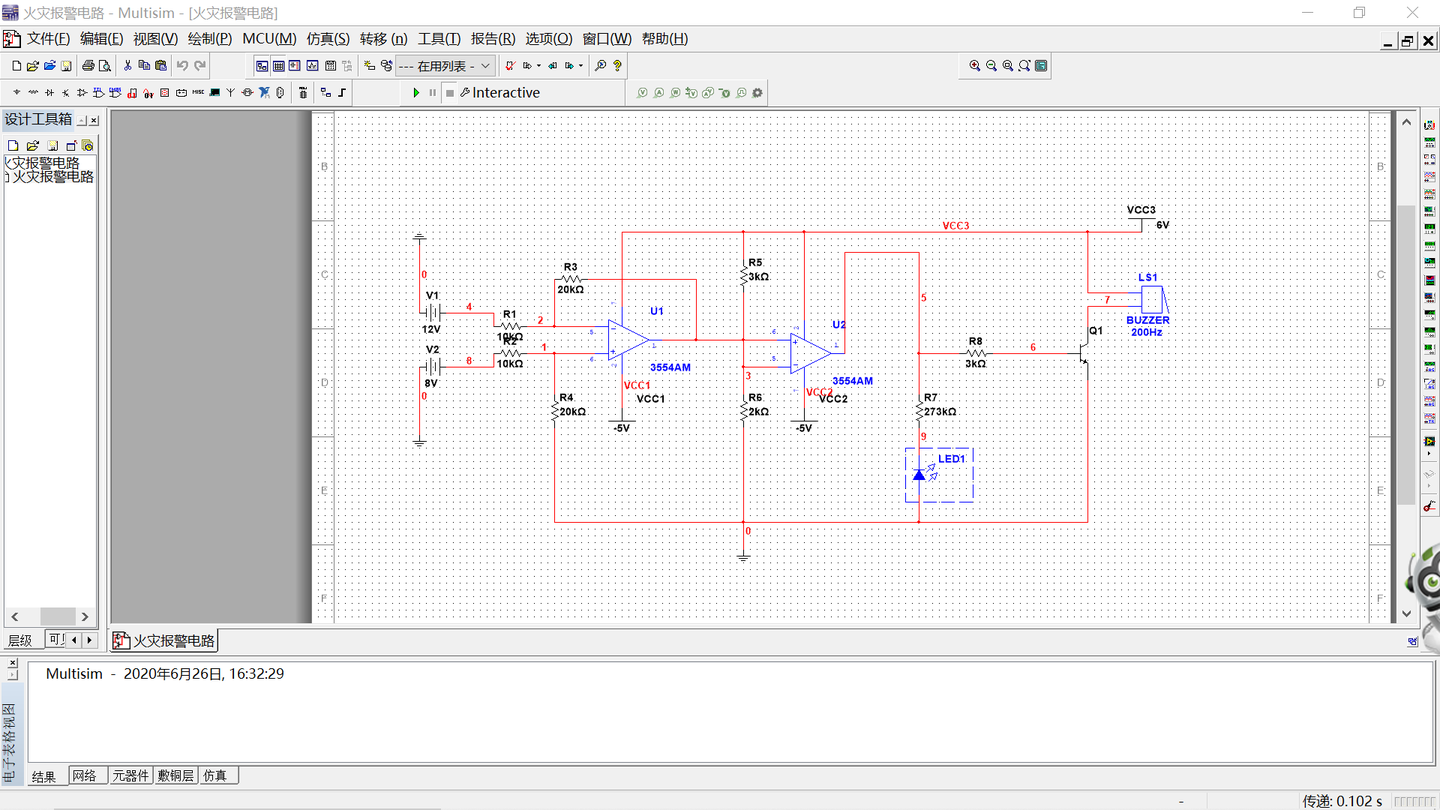Switch to the 敷铜层 tab

176,775
